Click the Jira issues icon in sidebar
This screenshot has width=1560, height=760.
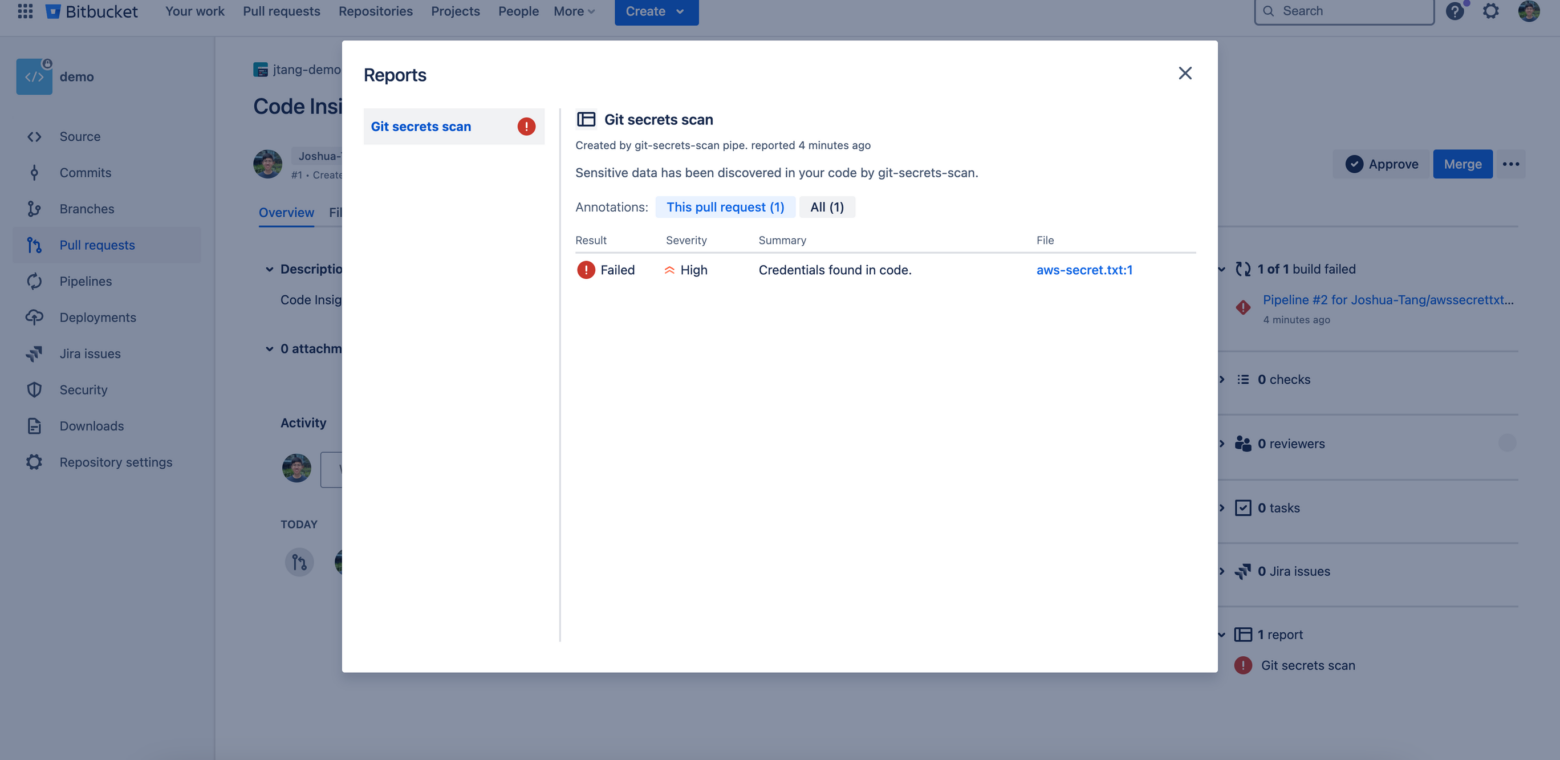[x=34, y=354]
